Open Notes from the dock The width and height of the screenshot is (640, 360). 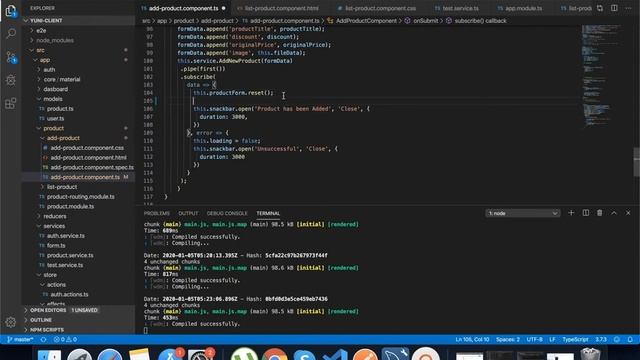click(x=140, y=354)
